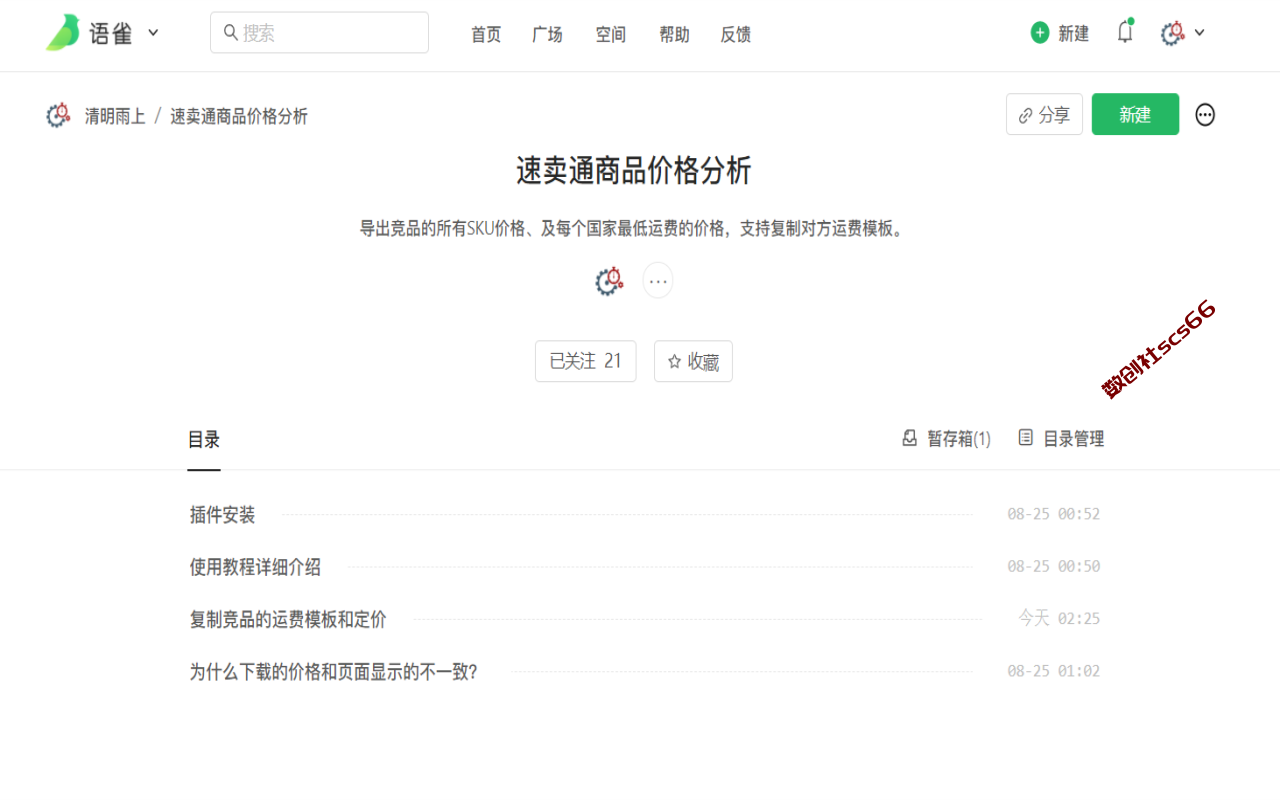Screen dimensions: 1280x800
Task: Click the Yuque green bird logo
Action: (x=63, y=33)
